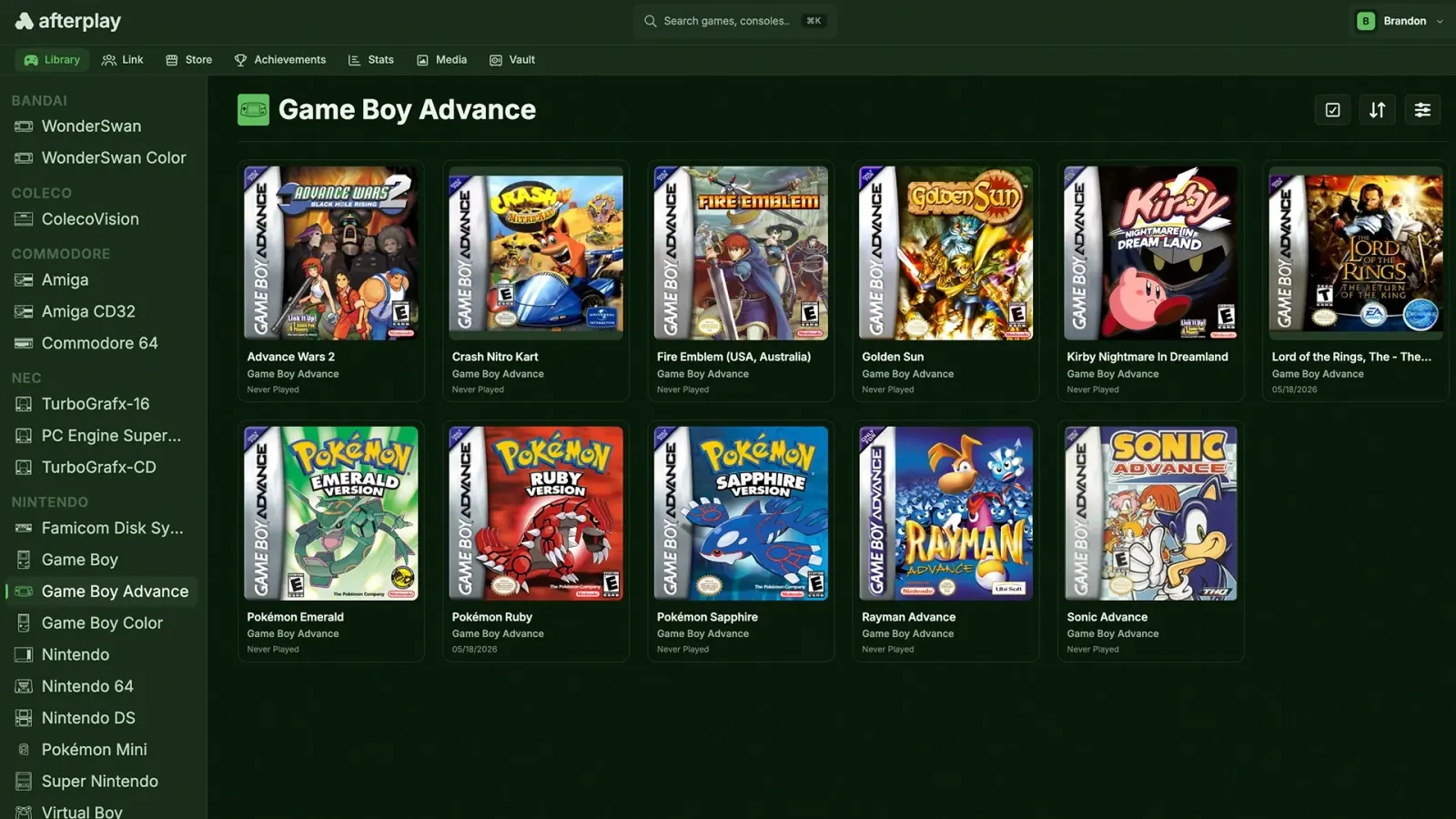Click the green Game Boy Advance header icon
This screenshot has width=1456, height=819.
(x=253, y=110)
